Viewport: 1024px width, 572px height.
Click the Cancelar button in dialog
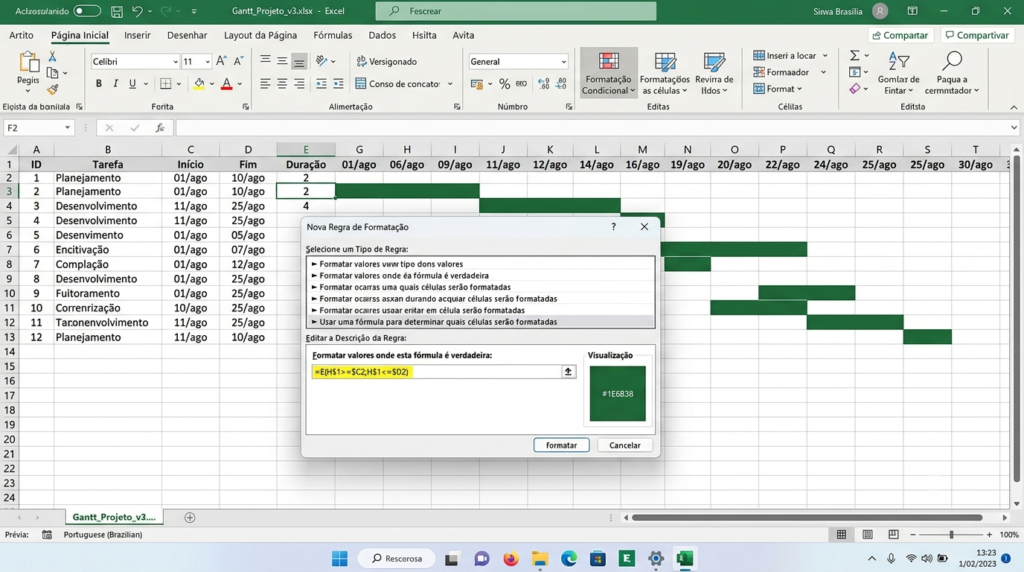point(625,445)
